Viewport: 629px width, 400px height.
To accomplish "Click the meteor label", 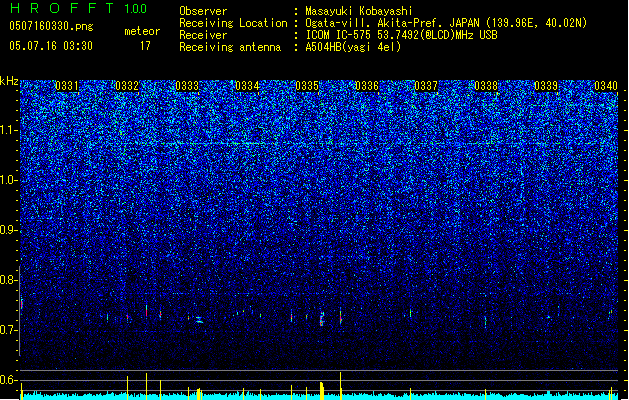I will pos(142,31).
